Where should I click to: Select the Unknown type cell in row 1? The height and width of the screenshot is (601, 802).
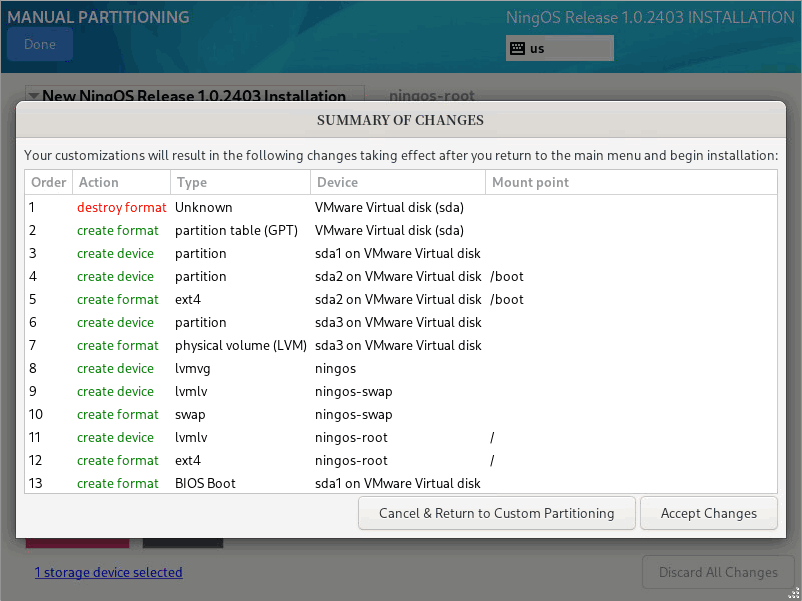(204, 207)
